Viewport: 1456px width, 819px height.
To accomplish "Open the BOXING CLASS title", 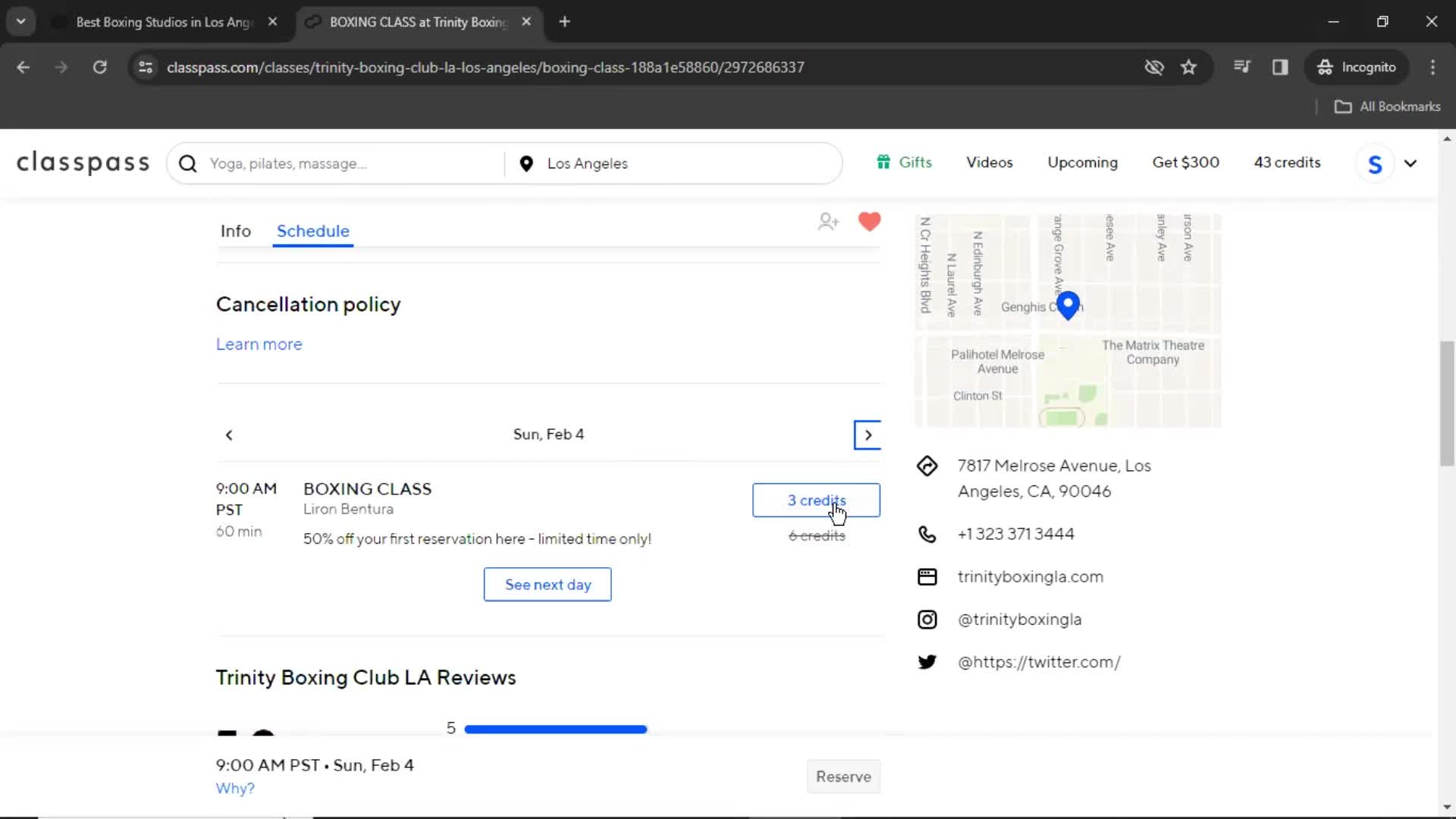I will tap(367, 489).
